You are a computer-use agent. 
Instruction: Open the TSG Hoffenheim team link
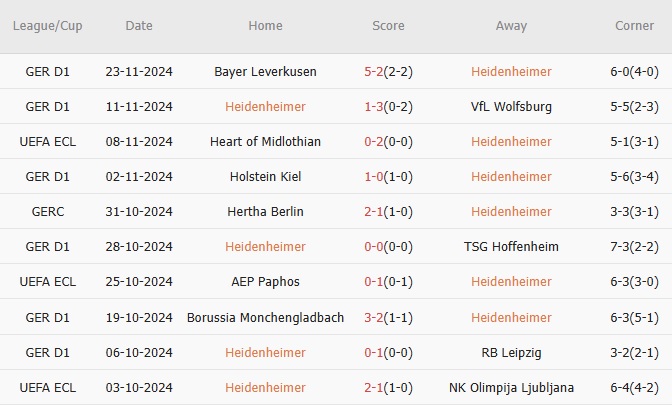511,247
